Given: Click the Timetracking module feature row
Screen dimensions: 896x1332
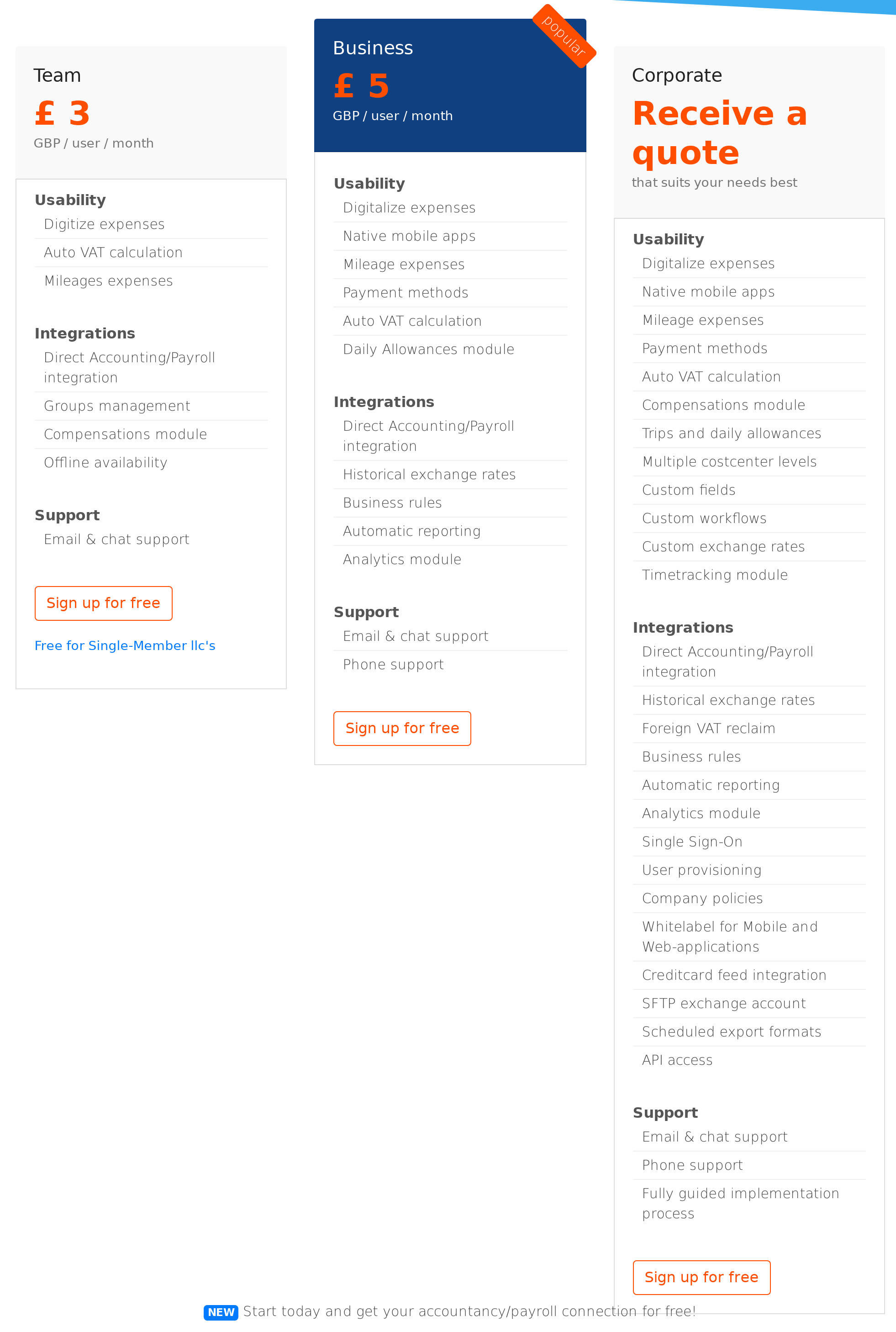Looking at the screenshot, I should [715, 575].
